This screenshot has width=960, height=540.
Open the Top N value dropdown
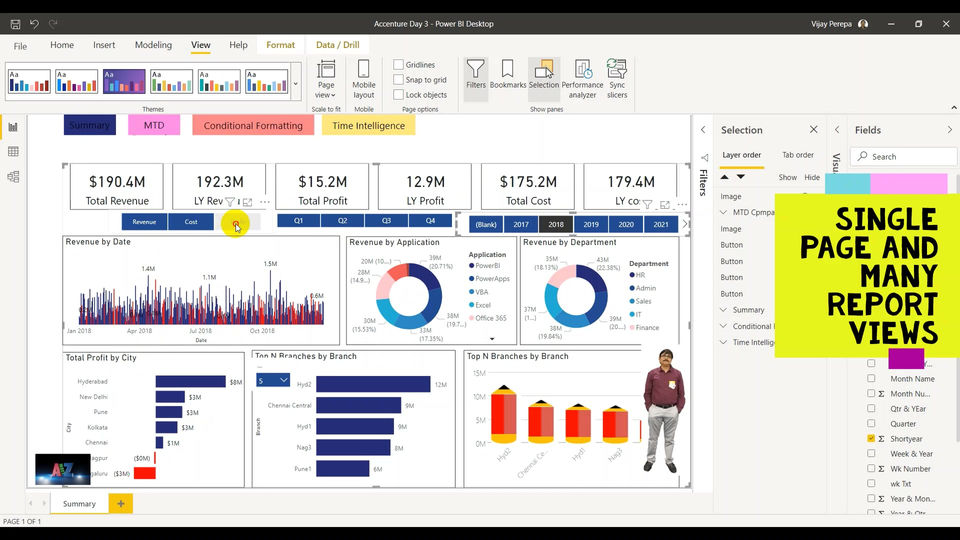coord(272,380)
